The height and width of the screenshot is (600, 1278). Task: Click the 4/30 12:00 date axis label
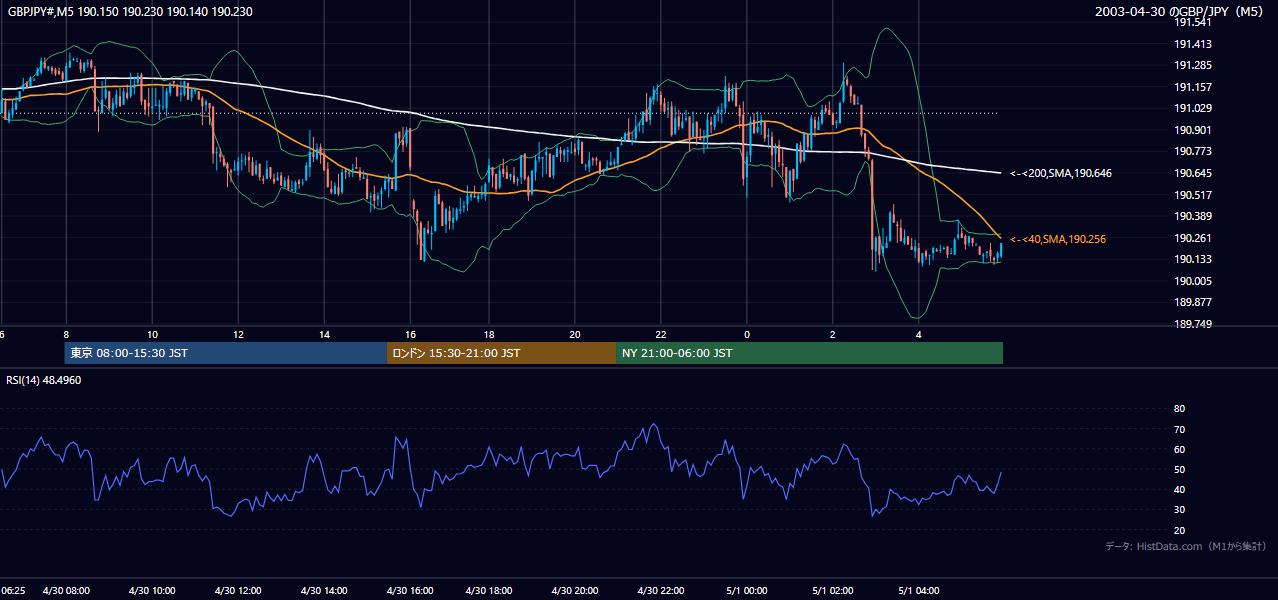tap(237, 590)
